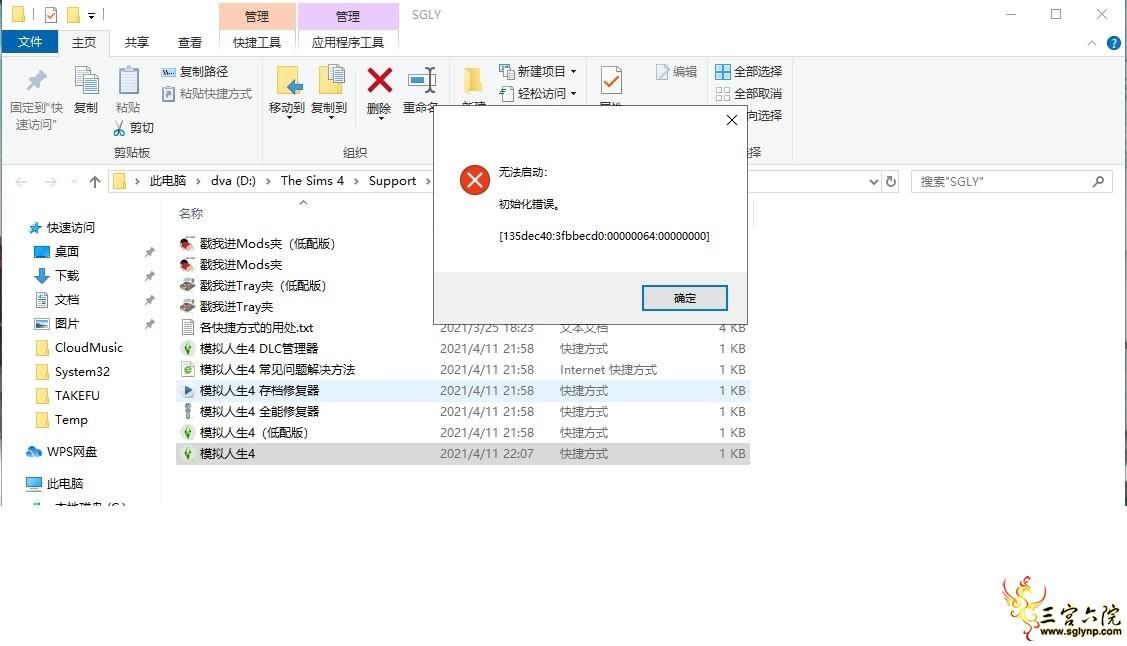
Task: Click the search magnifier icon
Action: (x=1098, y=182)
